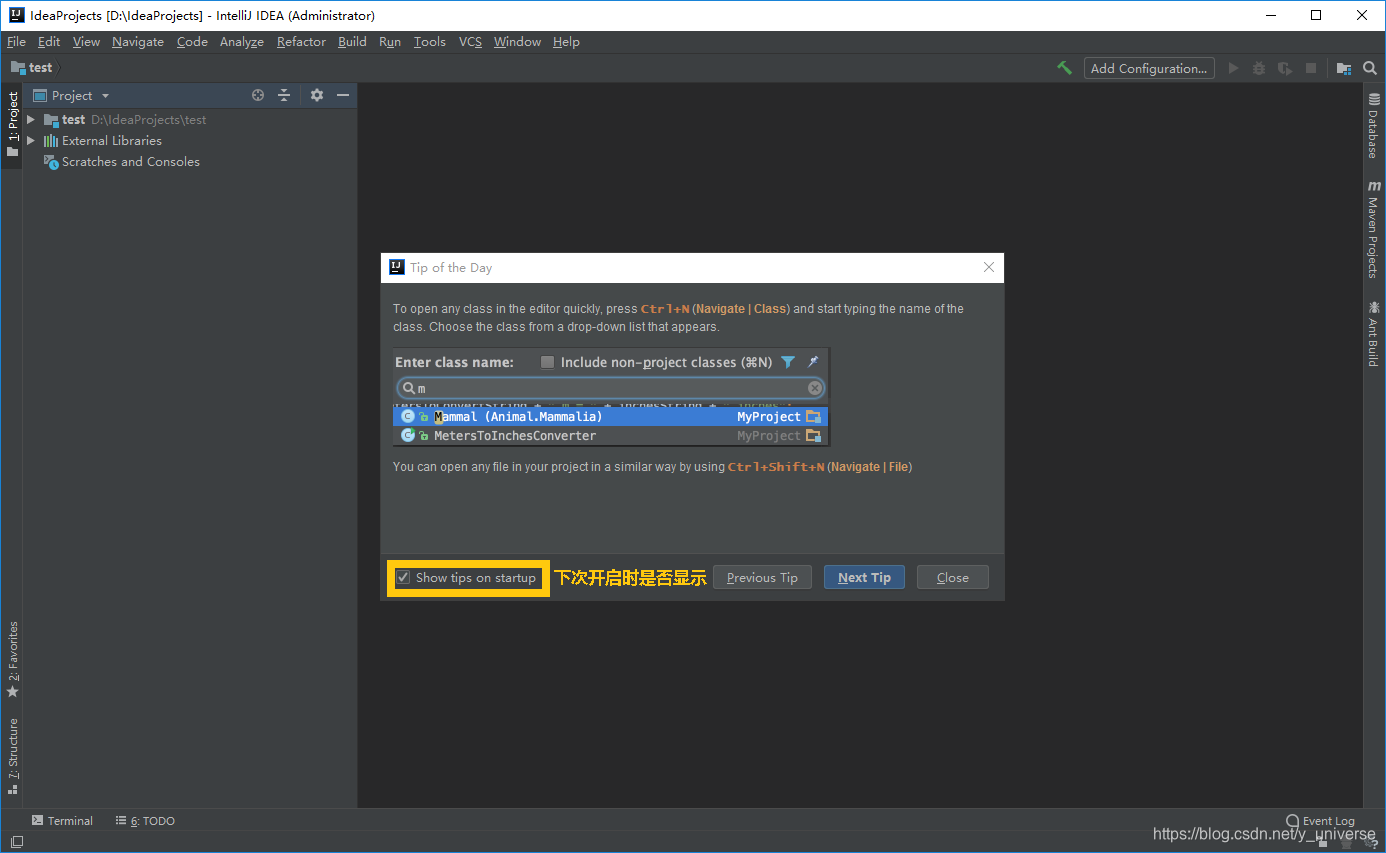
Task: Click the Debug bug icon in toolbar
Action: 1259,68
